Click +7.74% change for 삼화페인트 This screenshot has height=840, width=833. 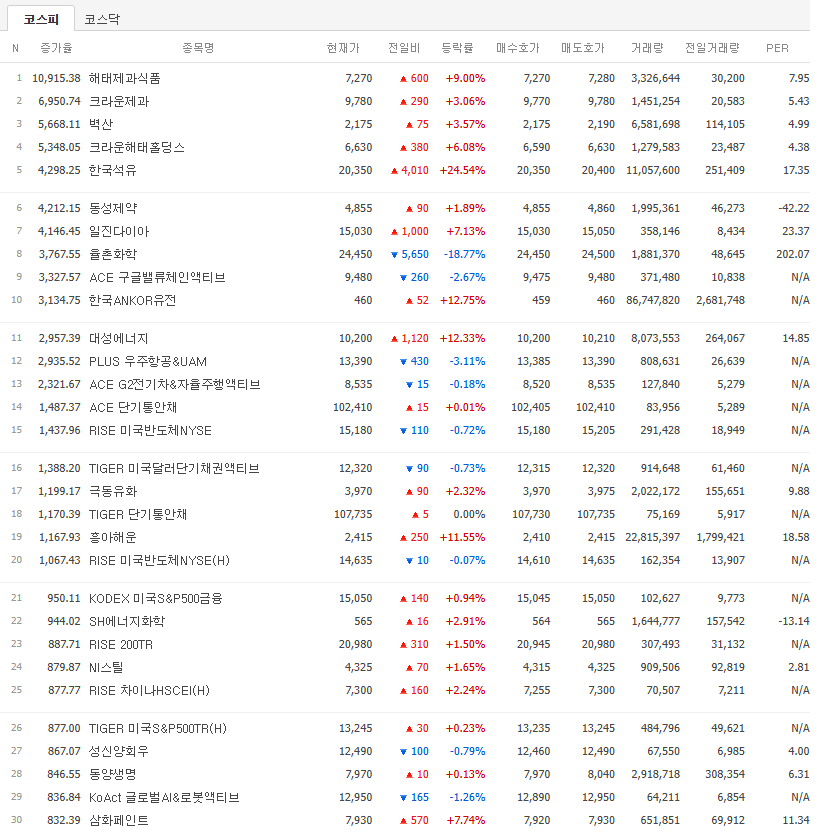[466, 821]
